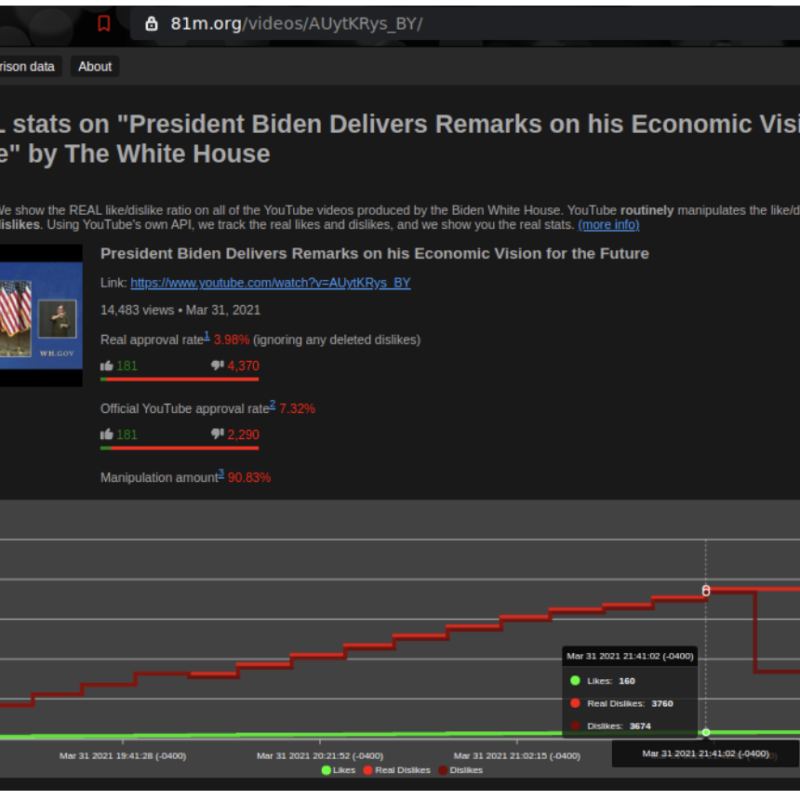Open the About tab
This screenshot has width=800, height=800.
click(95, 67)
